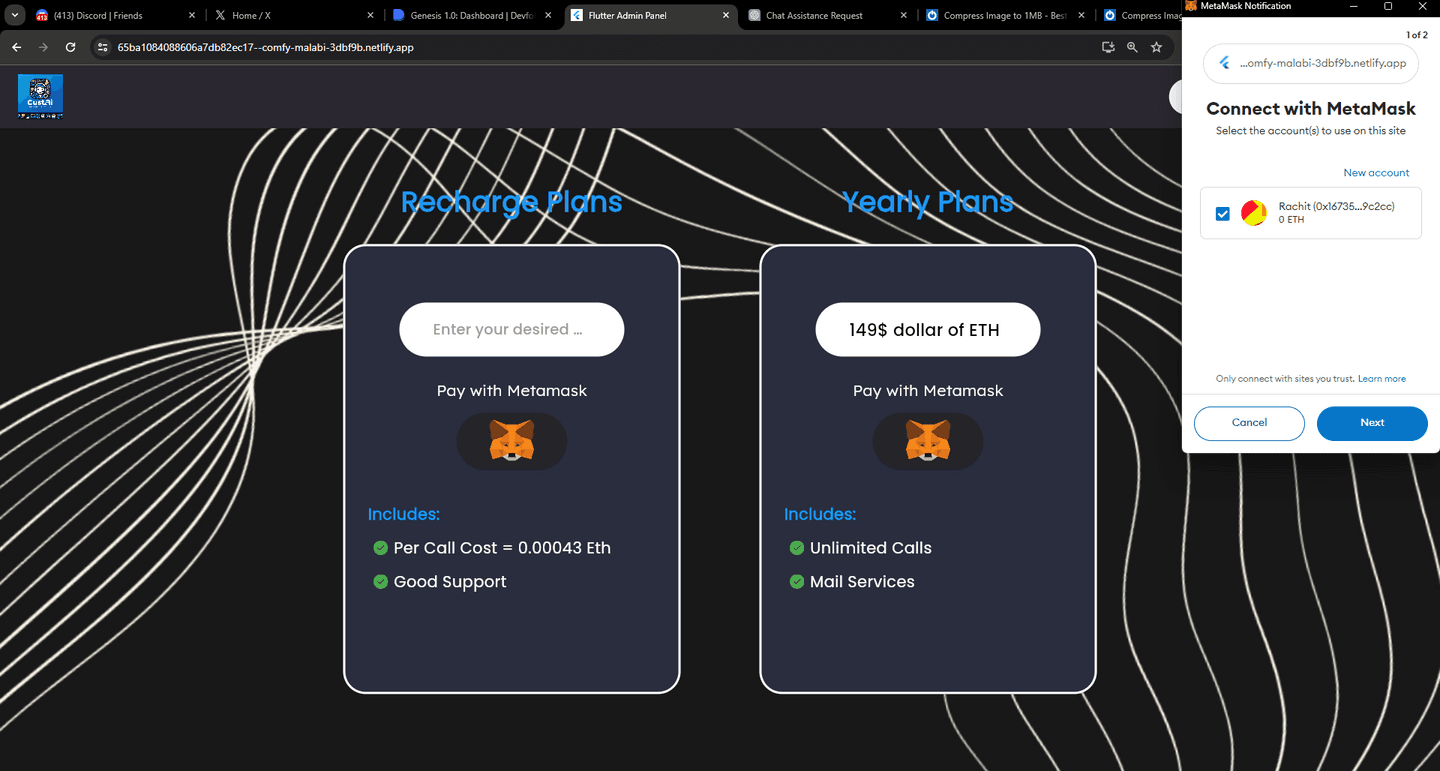Select the Flutter Admin Panel tab
Viewport: 1440px width, 771px height.
pyautogui.click(x=650, y=16)
